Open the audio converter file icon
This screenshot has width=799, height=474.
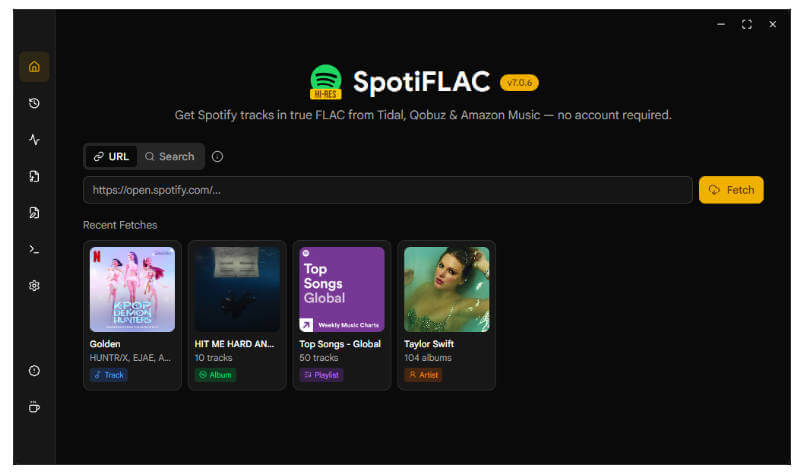[34, 176]
